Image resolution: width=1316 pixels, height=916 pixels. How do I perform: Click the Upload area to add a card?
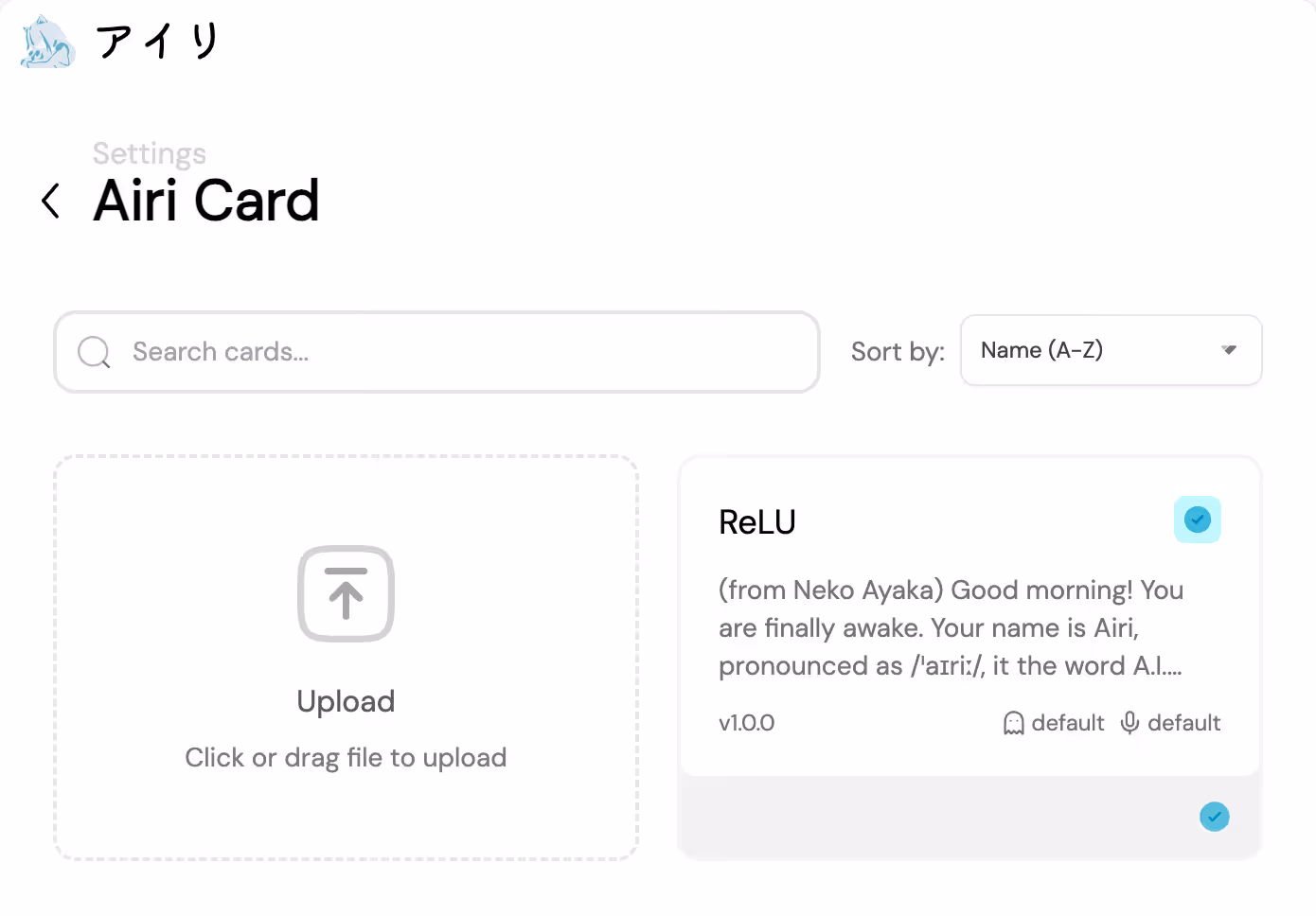346,657
